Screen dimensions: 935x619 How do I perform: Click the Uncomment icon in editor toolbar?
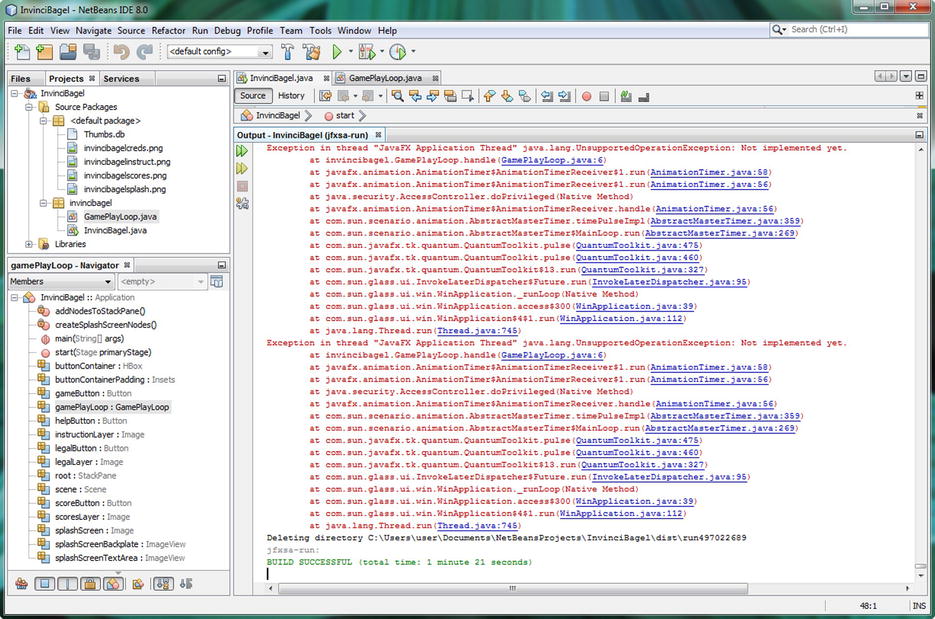tap(643, 96)
